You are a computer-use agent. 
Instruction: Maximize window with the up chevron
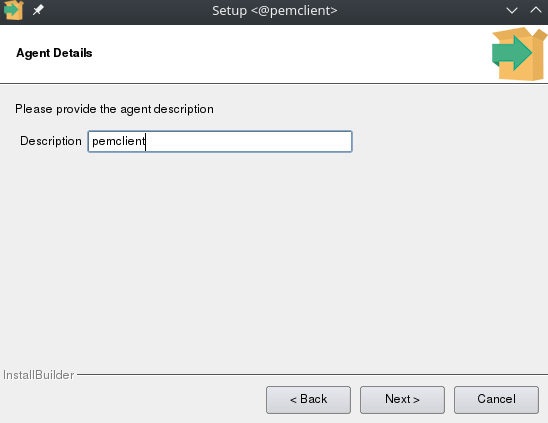tap(535, 10)
